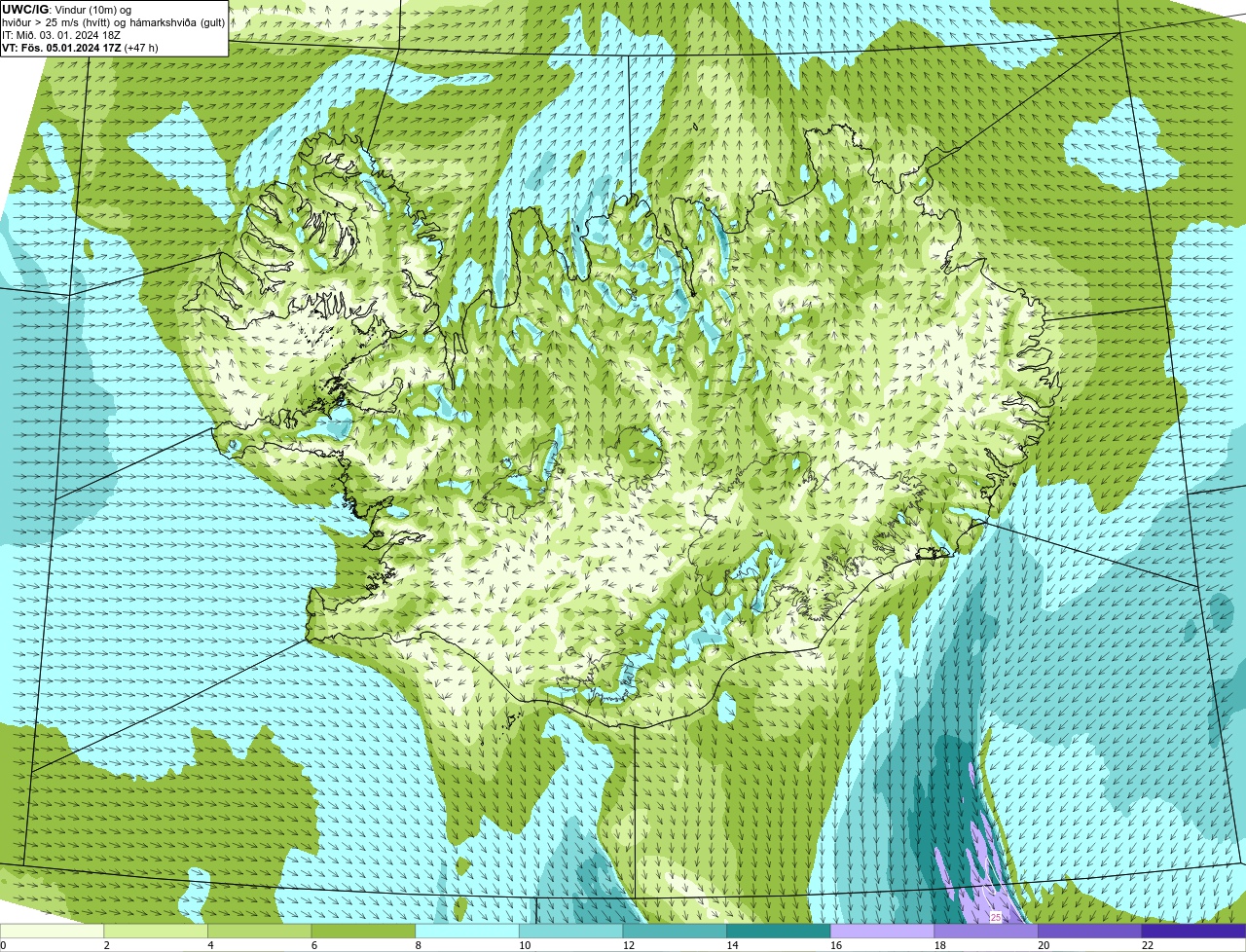This screenshot has width=1246, height=952.
Task: Click the legend scale label '2'
Action: 106,945
